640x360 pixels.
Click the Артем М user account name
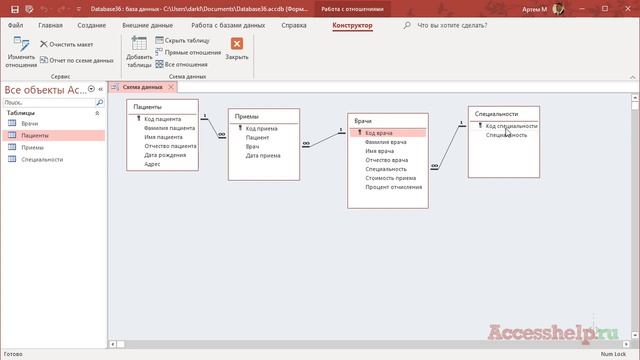pos(534,9)
